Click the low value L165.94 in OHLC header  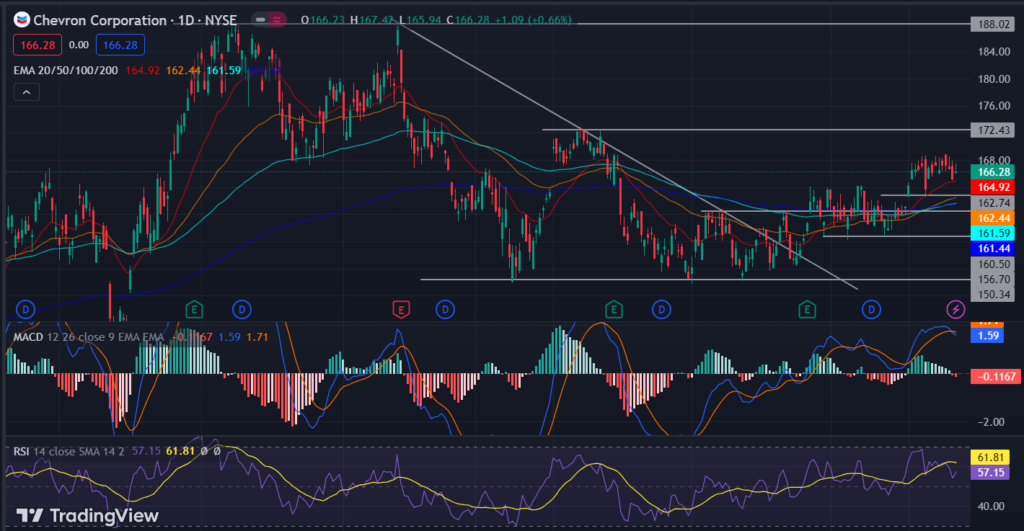pos(420,20)
